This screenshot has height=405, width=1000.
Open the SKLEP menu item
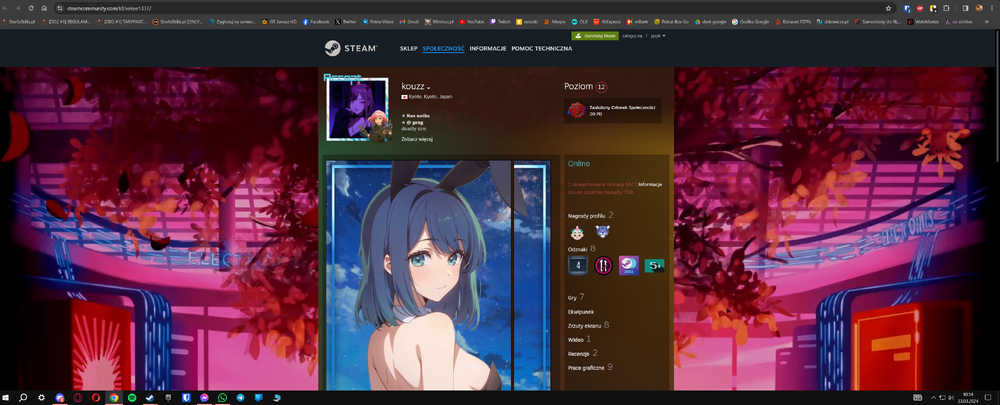[409, 48]
